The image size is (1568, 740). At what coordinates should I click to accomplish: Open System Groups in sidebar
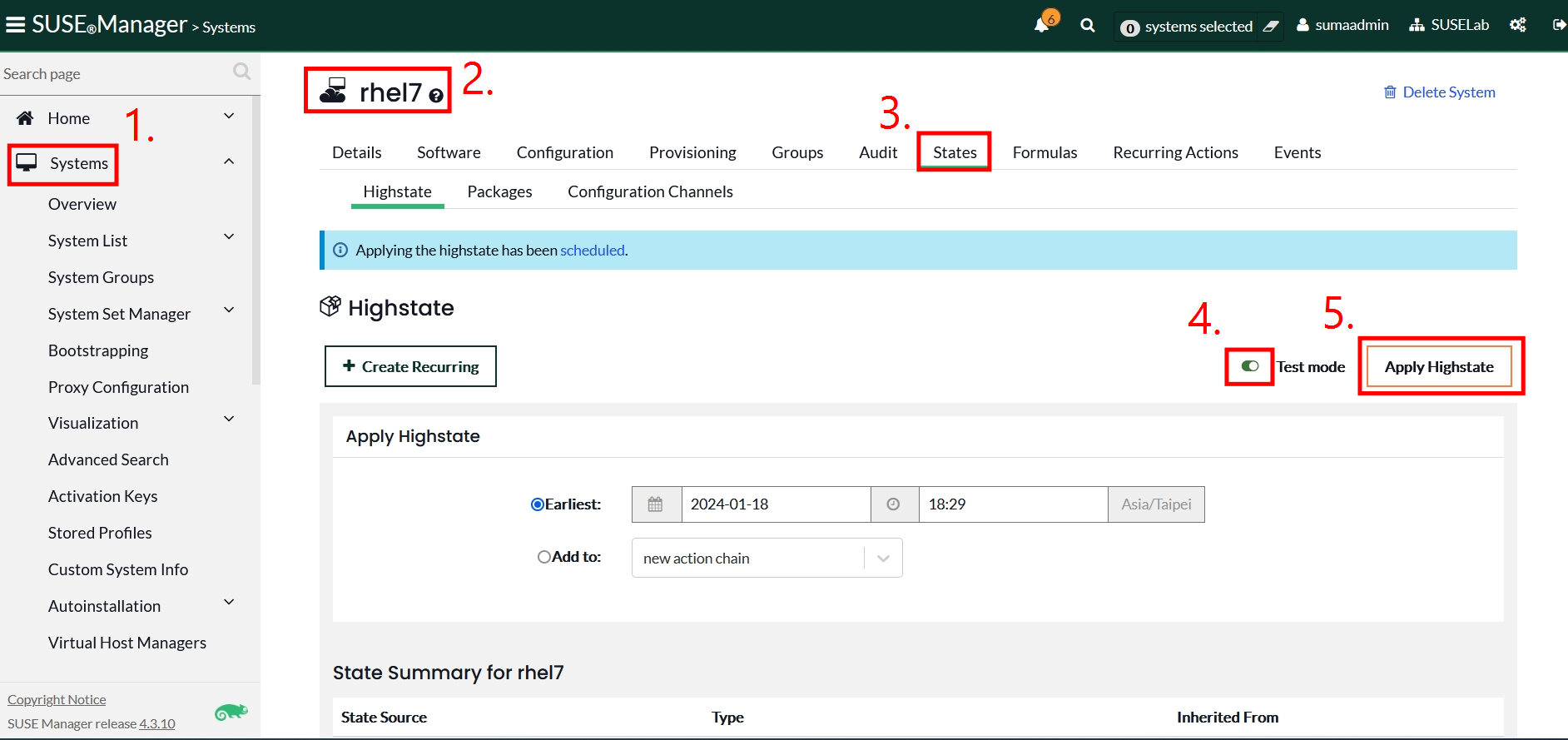[x=101, y=277]
